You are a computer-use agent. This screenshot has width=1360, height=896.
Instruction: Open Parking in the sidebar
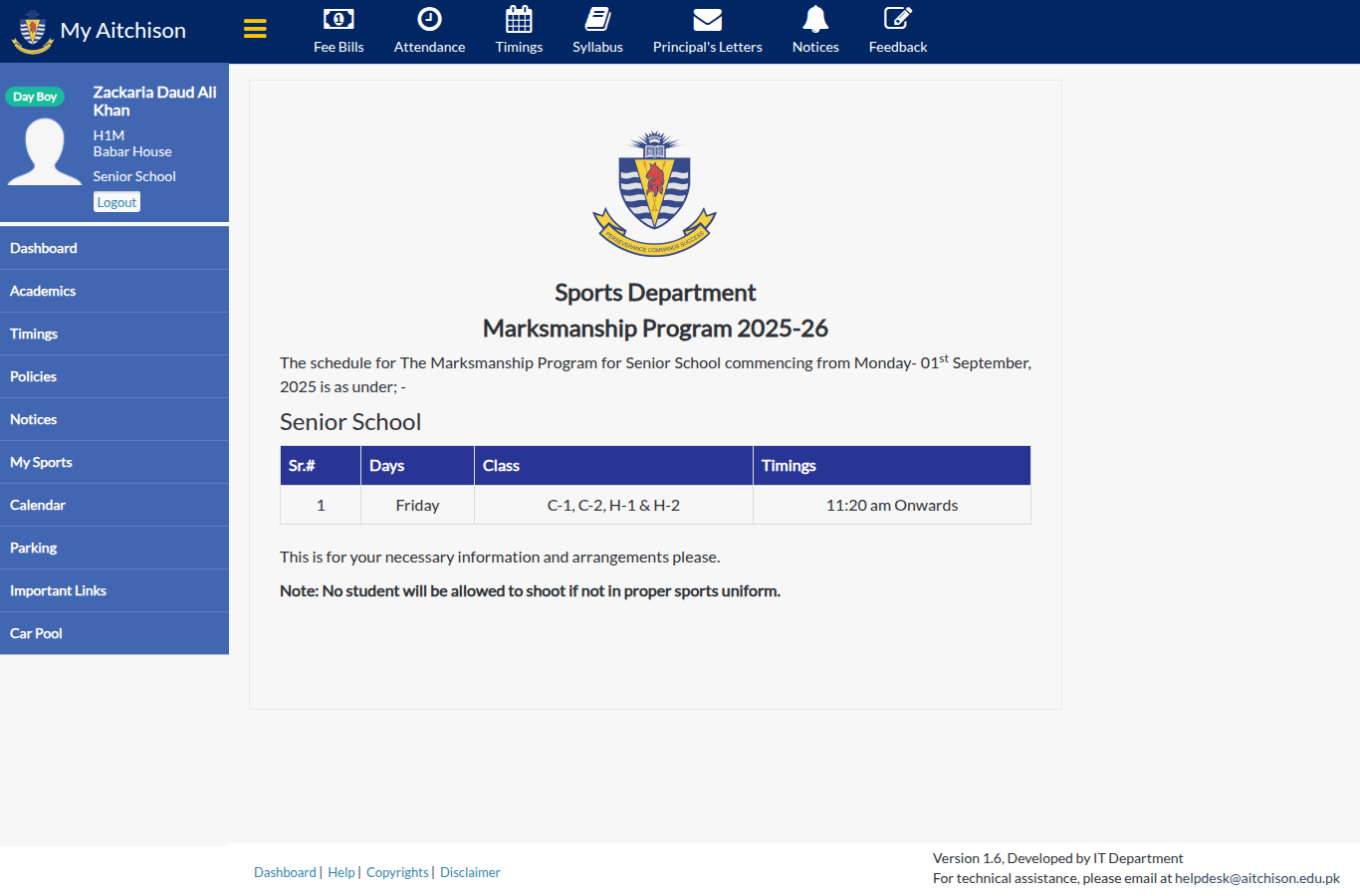pos(114,548)
